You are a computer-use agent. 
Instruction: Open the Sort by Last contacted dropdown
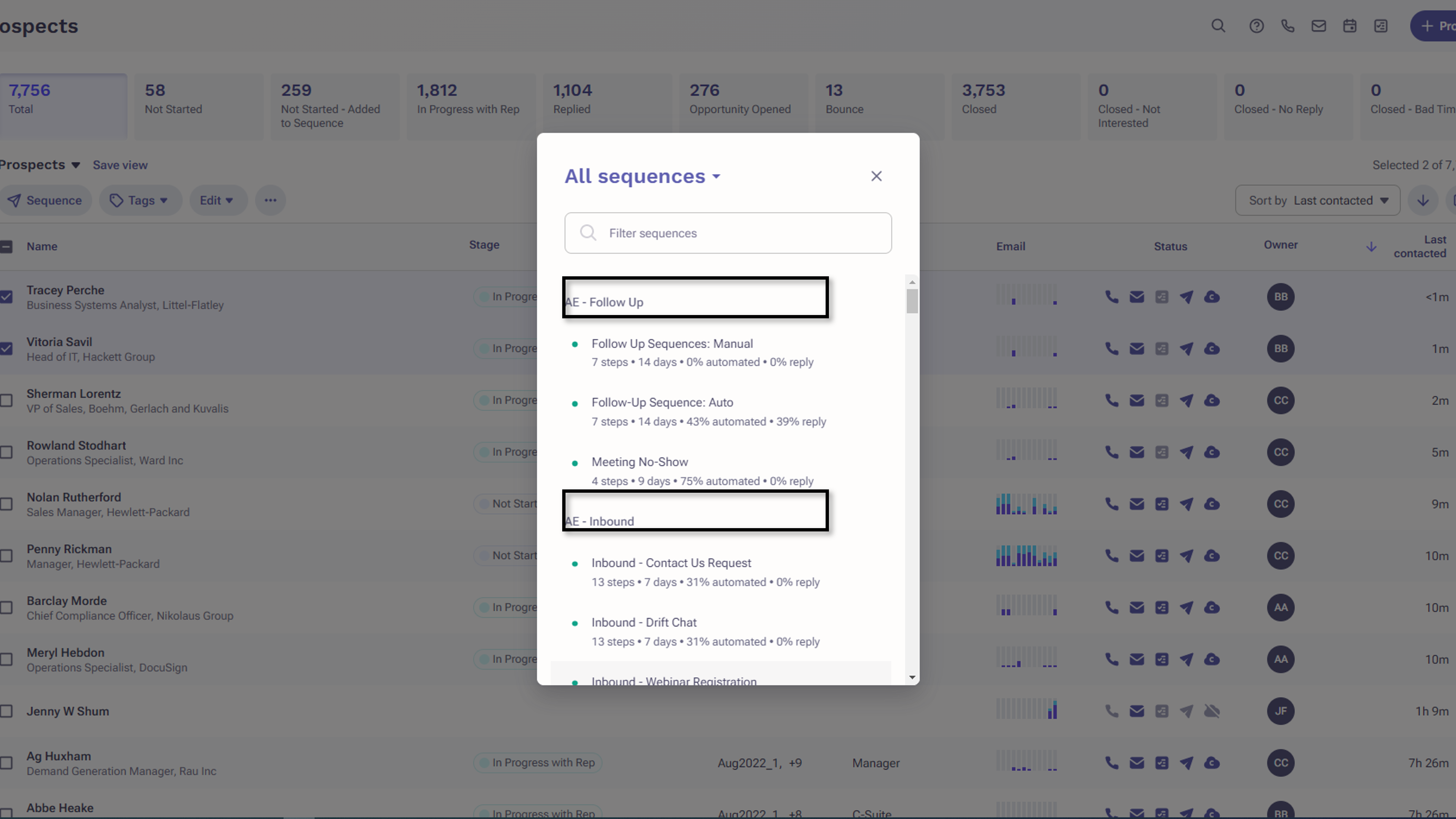[x=1317, y=200]
